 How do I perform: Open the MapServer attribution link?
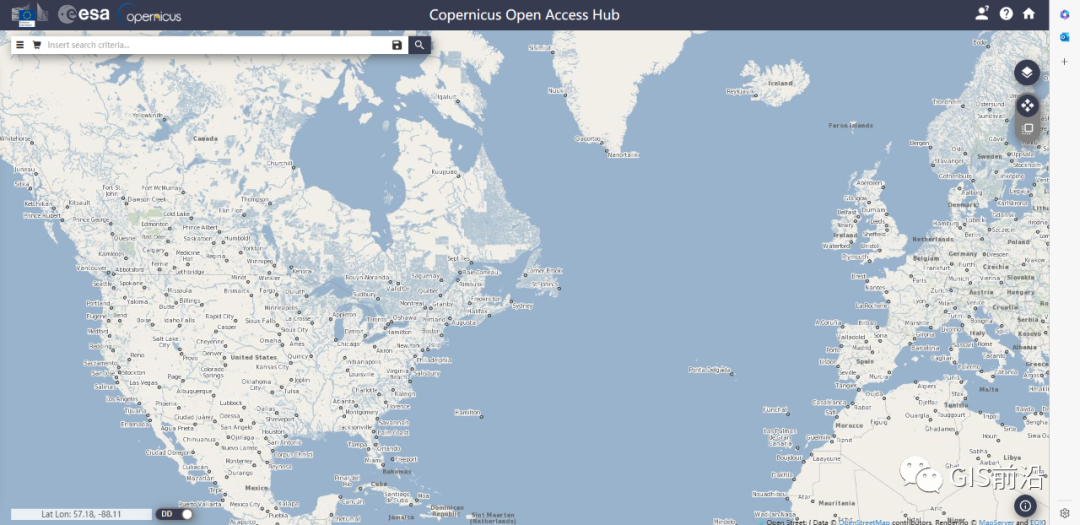click(x=995, y=522)
